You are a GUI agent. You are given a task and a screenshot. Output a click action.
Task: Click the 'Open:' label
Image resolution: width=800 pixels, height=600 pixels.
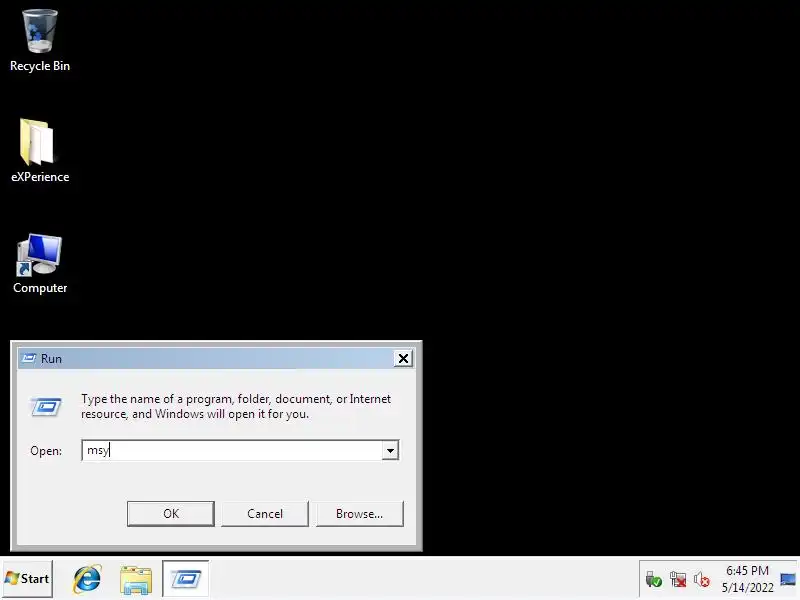(46, 451)
